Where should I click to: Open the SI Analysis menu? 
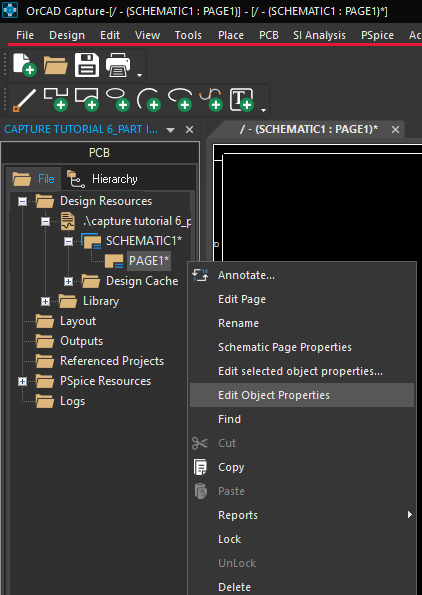[319, 35]
